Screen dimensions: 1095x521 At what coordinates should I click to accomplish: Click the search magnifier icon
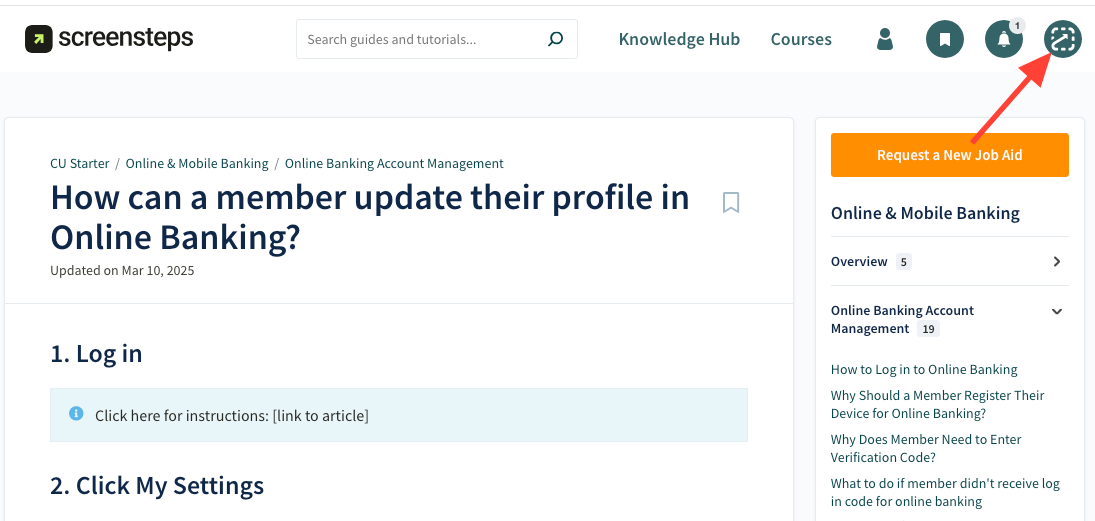pyautogui.click(x=556, y=40)
